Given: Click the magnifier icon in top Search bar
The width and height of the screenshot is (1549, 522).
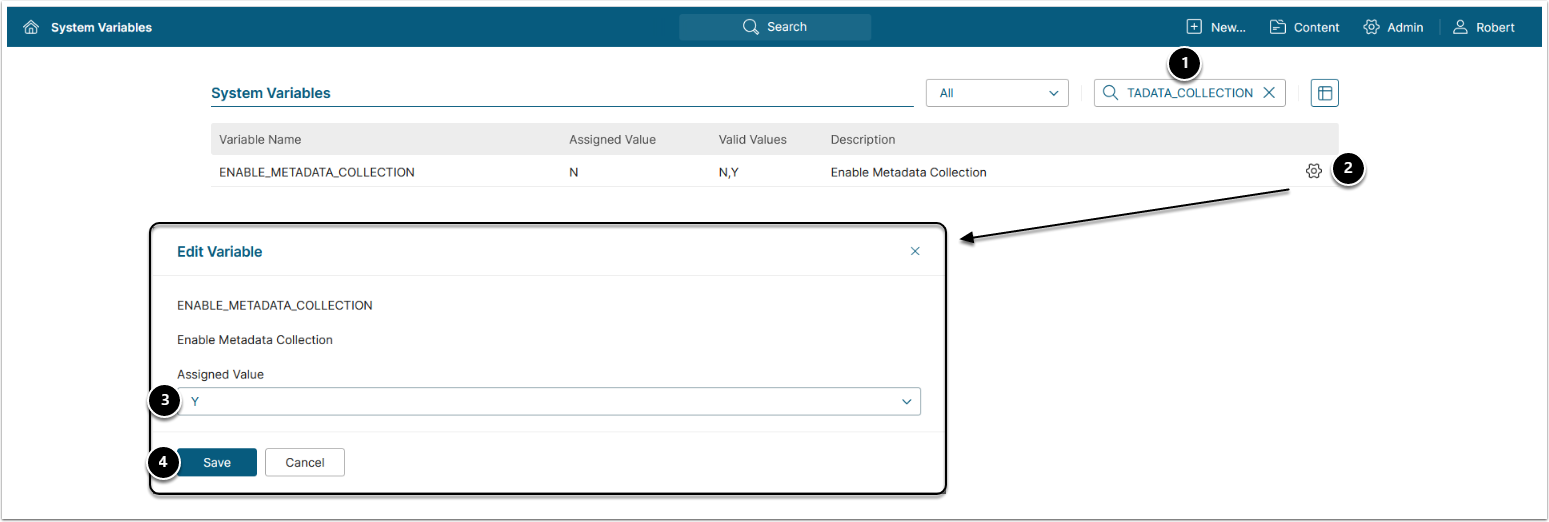Looking at the screenshot, I should tap(751, 27).
